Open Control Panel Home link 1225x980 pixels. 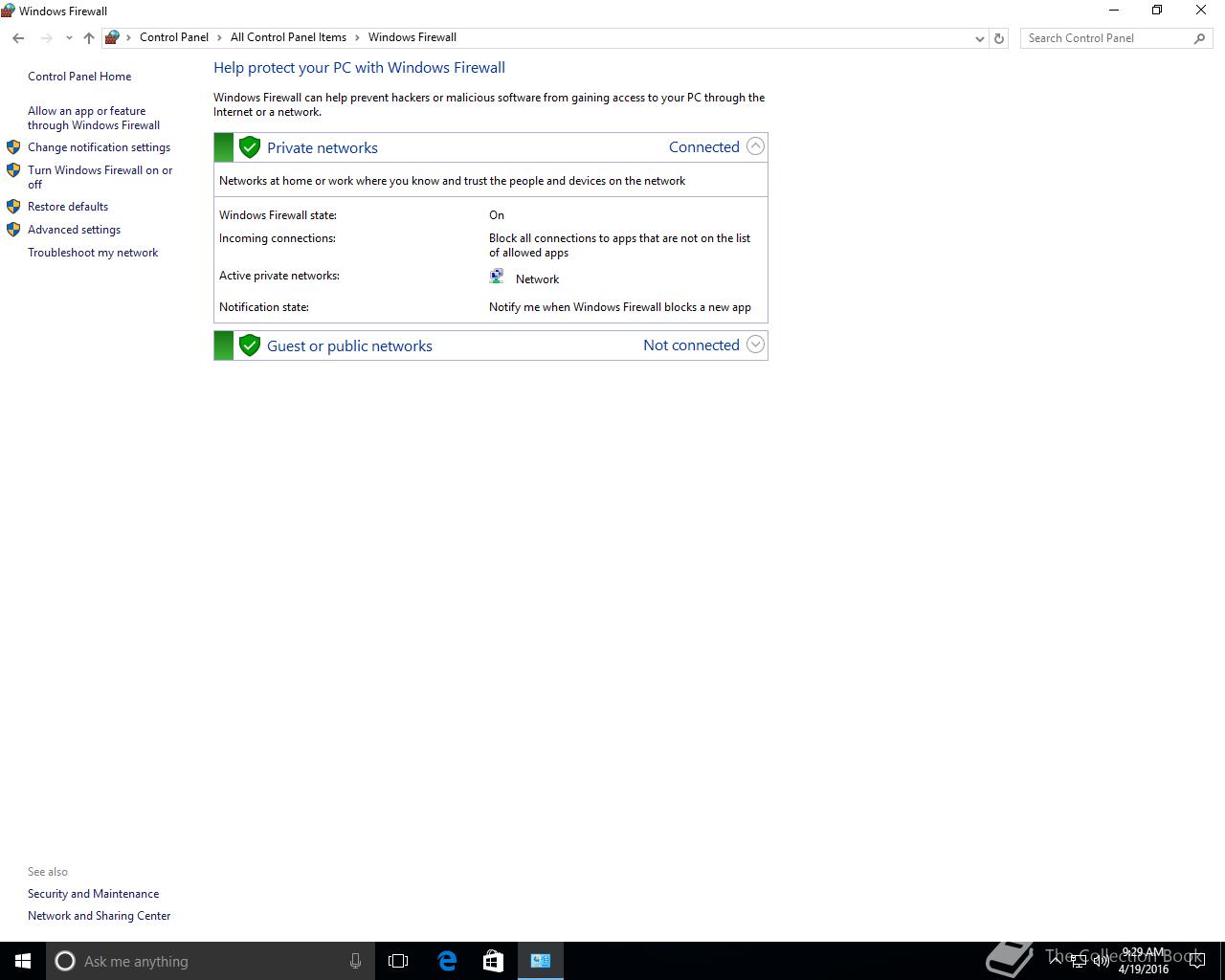(x=79, y=77)
